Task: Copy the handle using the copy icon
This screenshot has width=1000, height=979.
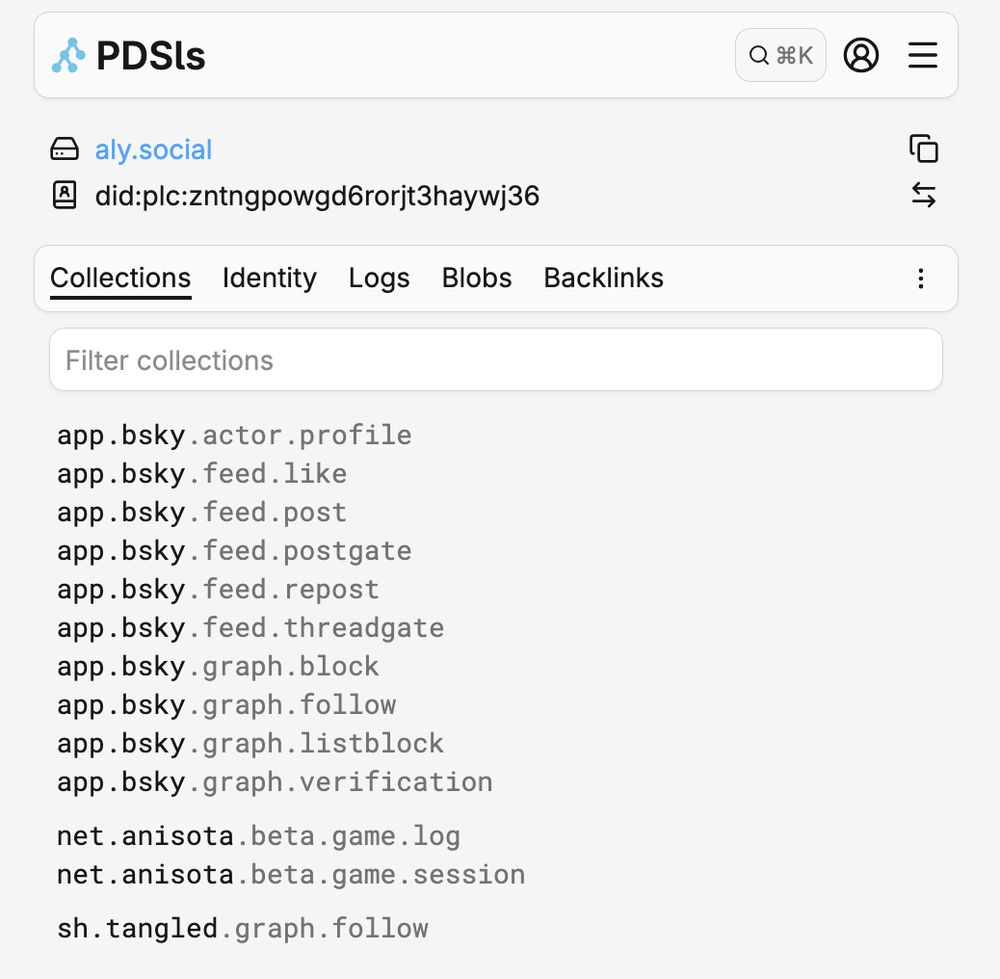Action: point(924,149)
